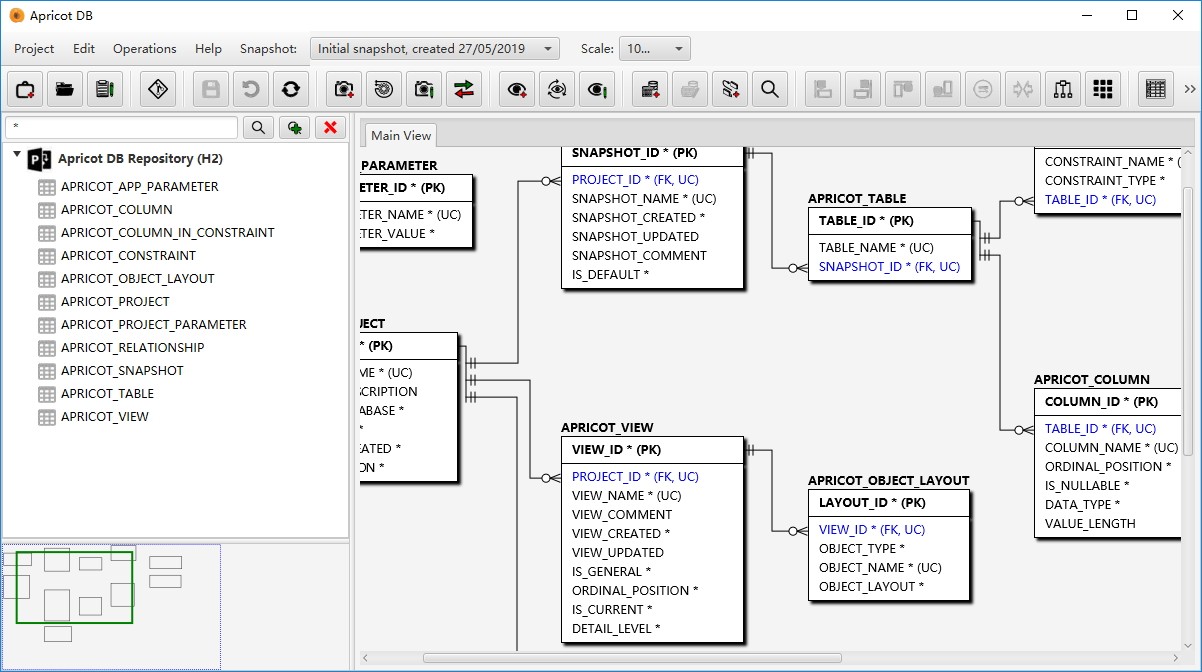Click the filter search button beside text field

coord(258,127)
